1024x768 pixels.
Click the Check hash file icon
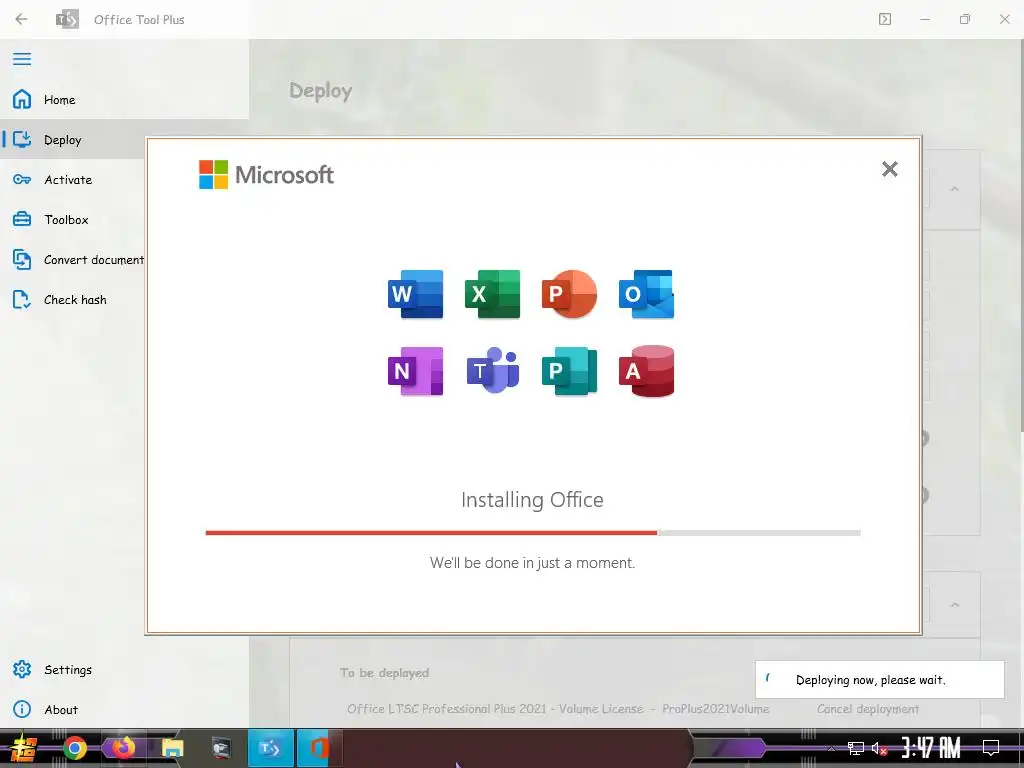click(22, 300)
